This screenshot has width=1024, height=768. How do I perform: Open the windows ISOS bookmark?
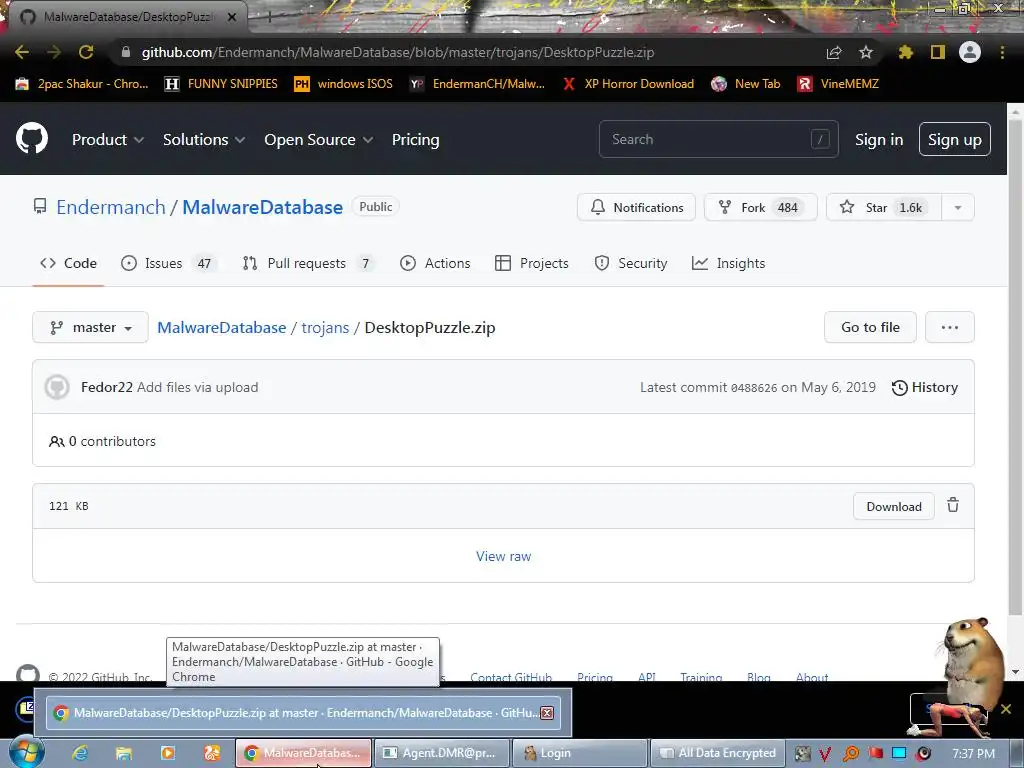point(344,84)
